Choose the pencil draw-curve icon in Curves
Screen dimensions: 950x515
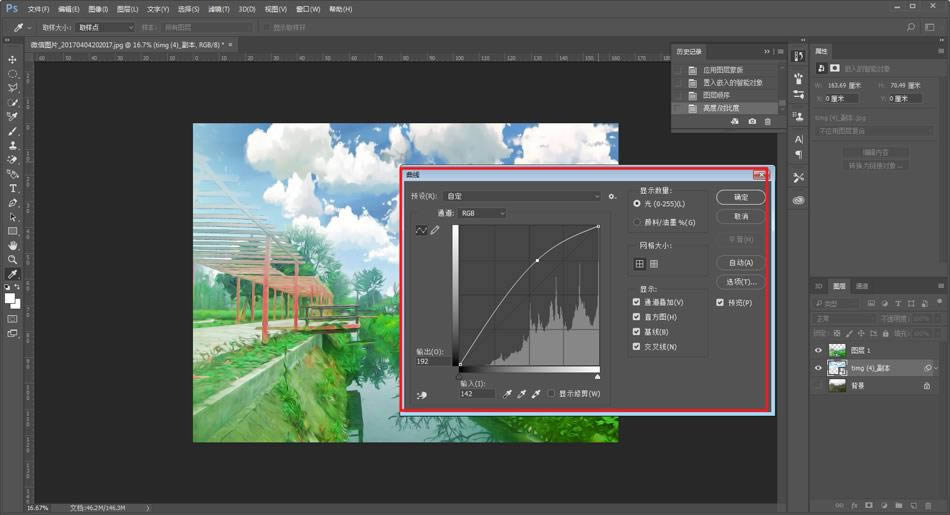[x=435, y=230]
